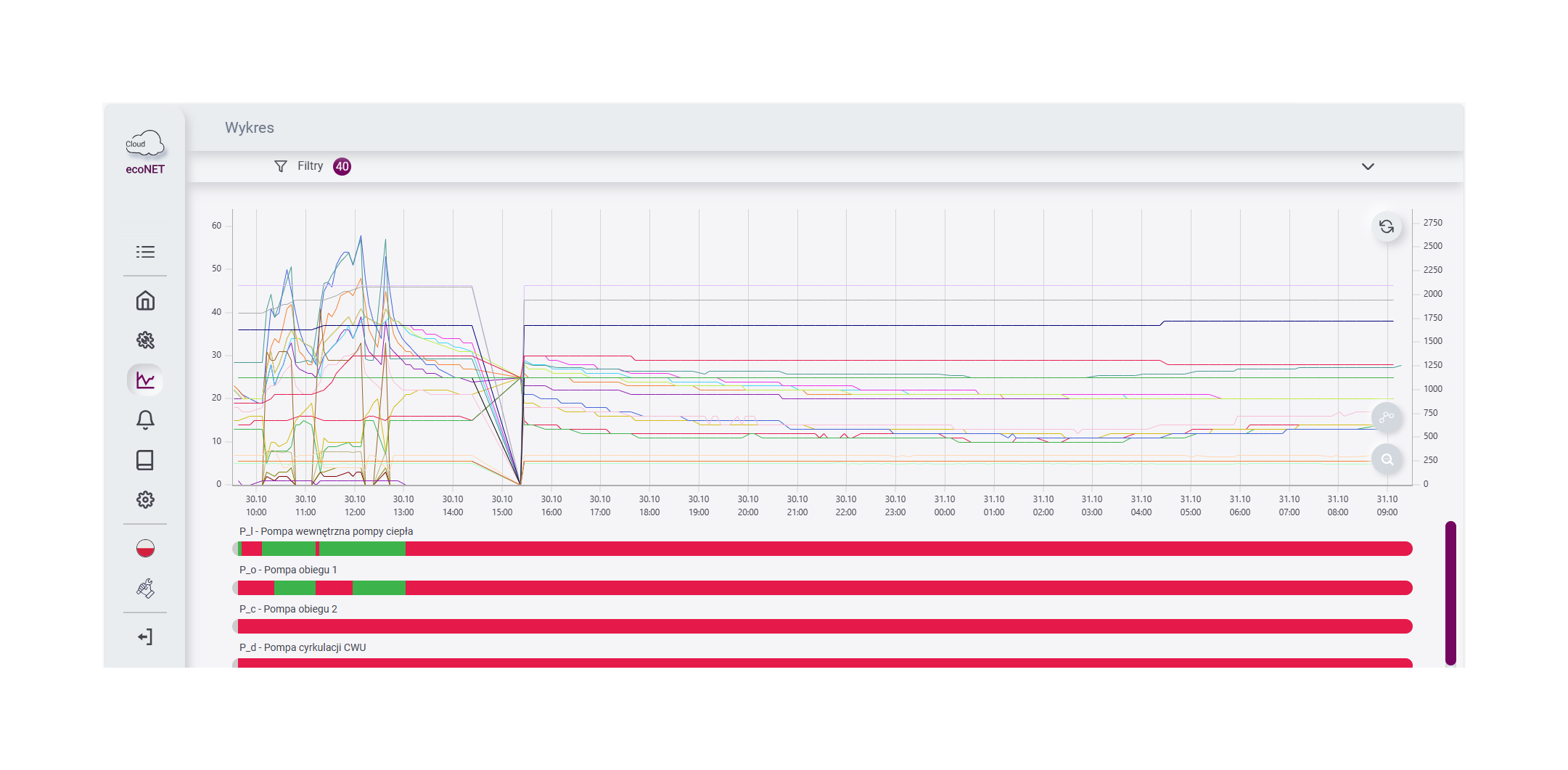Click the purple vertical scrollbar
The width and height of the screenshot is (1568, 770).
(x=1450, y=591)
